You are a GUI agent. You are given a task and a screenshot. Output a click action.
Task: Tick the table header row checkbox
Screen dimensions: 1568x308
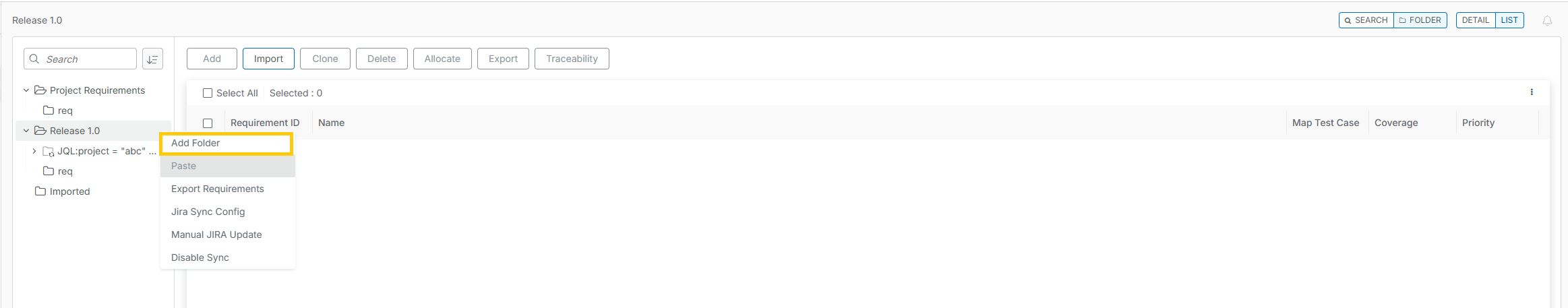(x=208, y=123)
